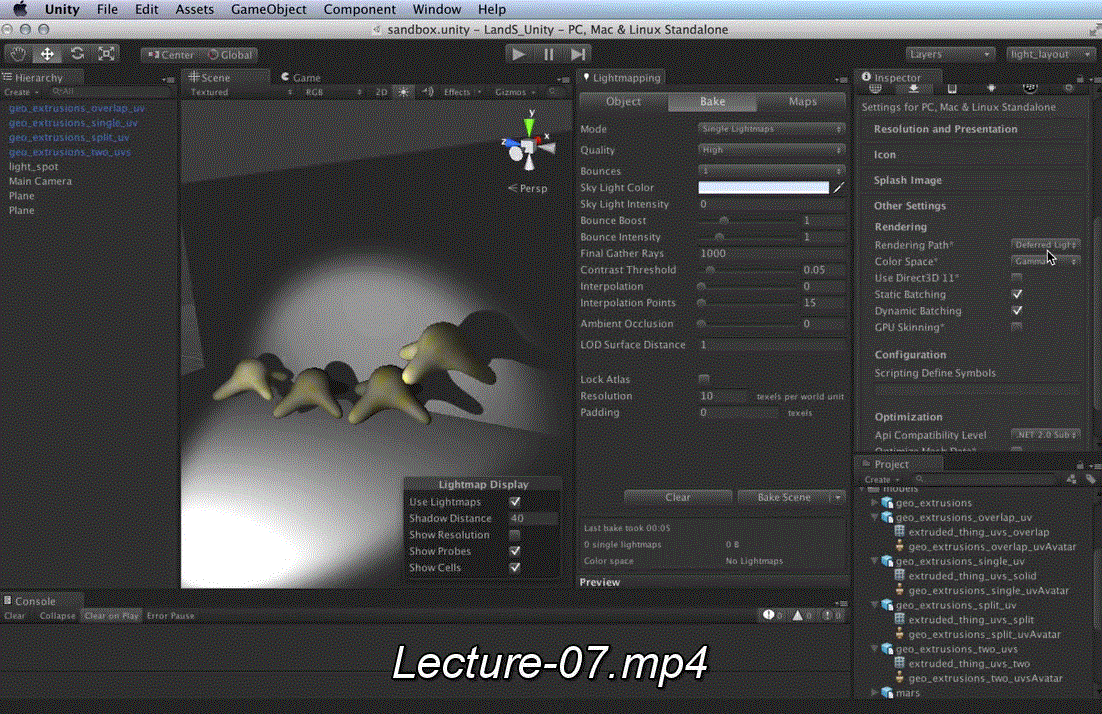Click the Shadow Distance field
This screenshot has width=1102, height=714.
pos(533,519)
